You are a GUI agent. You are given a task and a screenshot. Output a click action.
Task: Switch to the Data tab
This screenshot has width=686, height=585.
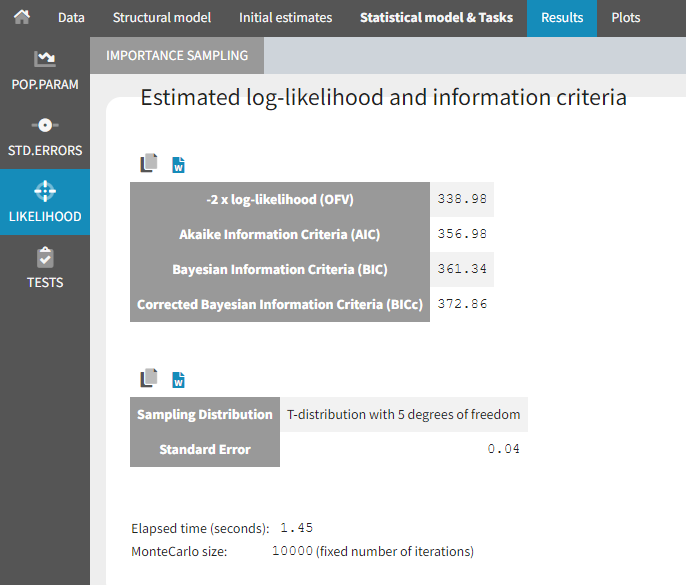(x=71, y=18)
